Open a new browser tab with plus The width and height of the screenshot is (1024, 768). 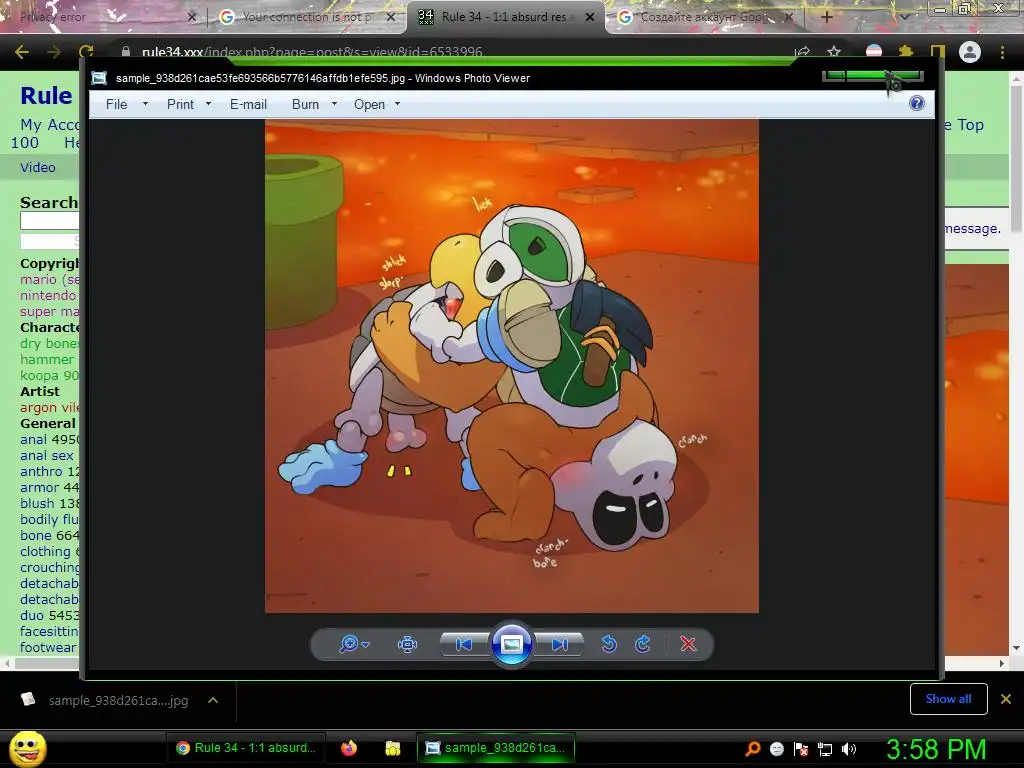pyautogui.click(x=826, y=17)
